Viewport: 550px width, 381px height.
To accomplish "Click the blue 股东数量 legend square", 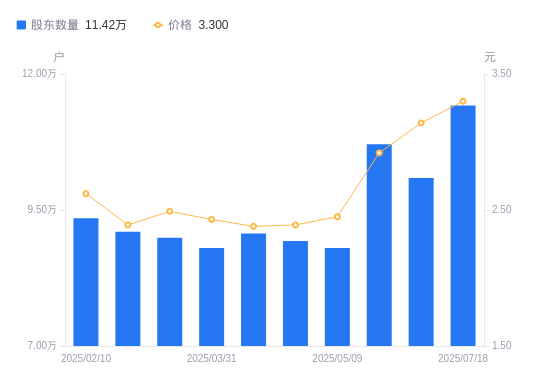I will click(x=21, y=25).
